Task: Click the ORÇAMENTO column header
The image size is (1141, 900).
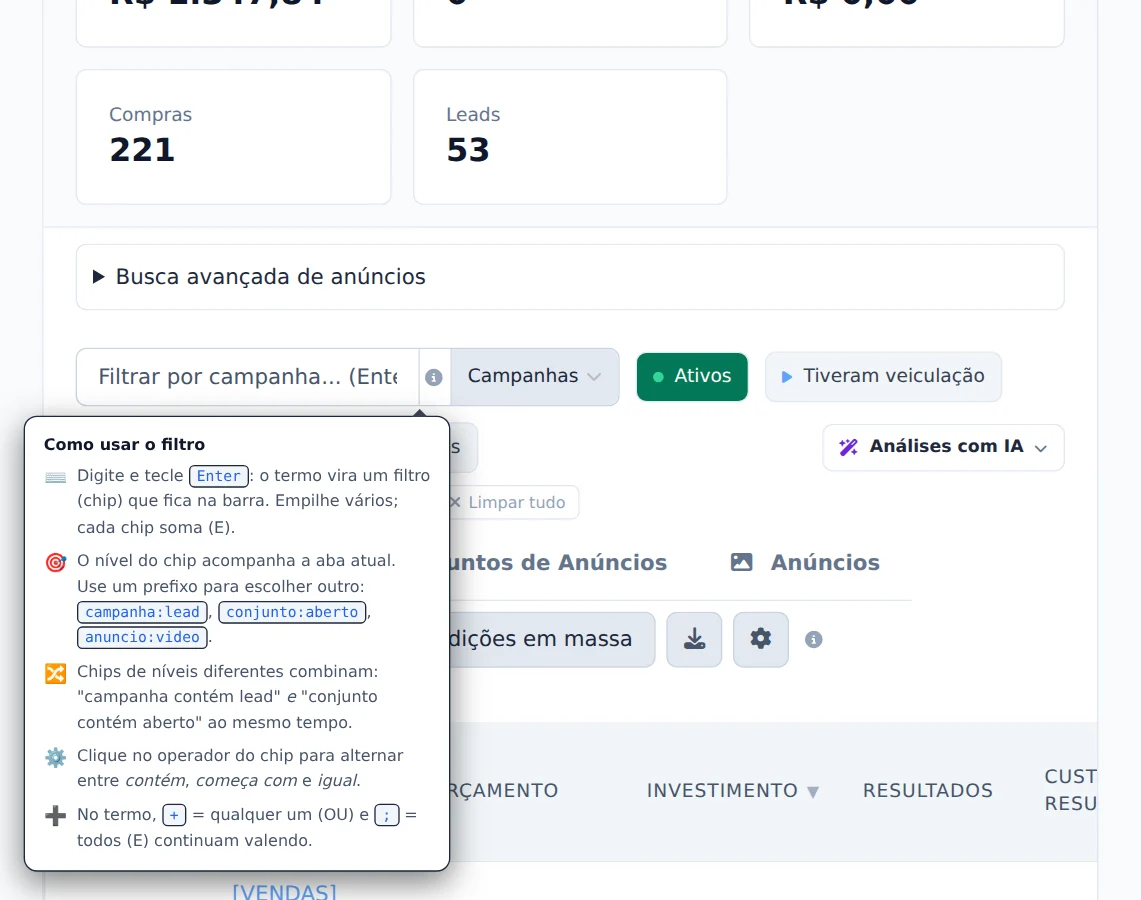Action: coord(504,790)
